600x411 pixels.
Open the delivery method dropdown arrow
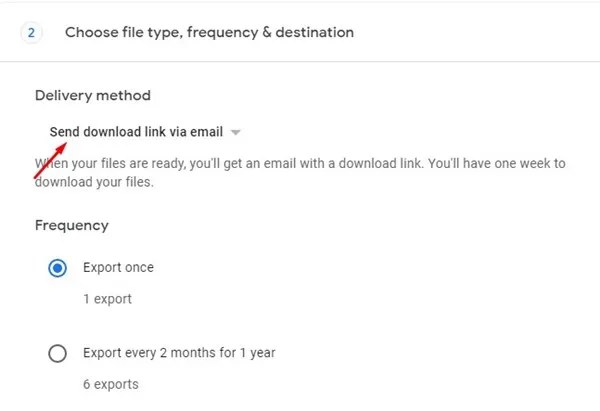(235, 132)
